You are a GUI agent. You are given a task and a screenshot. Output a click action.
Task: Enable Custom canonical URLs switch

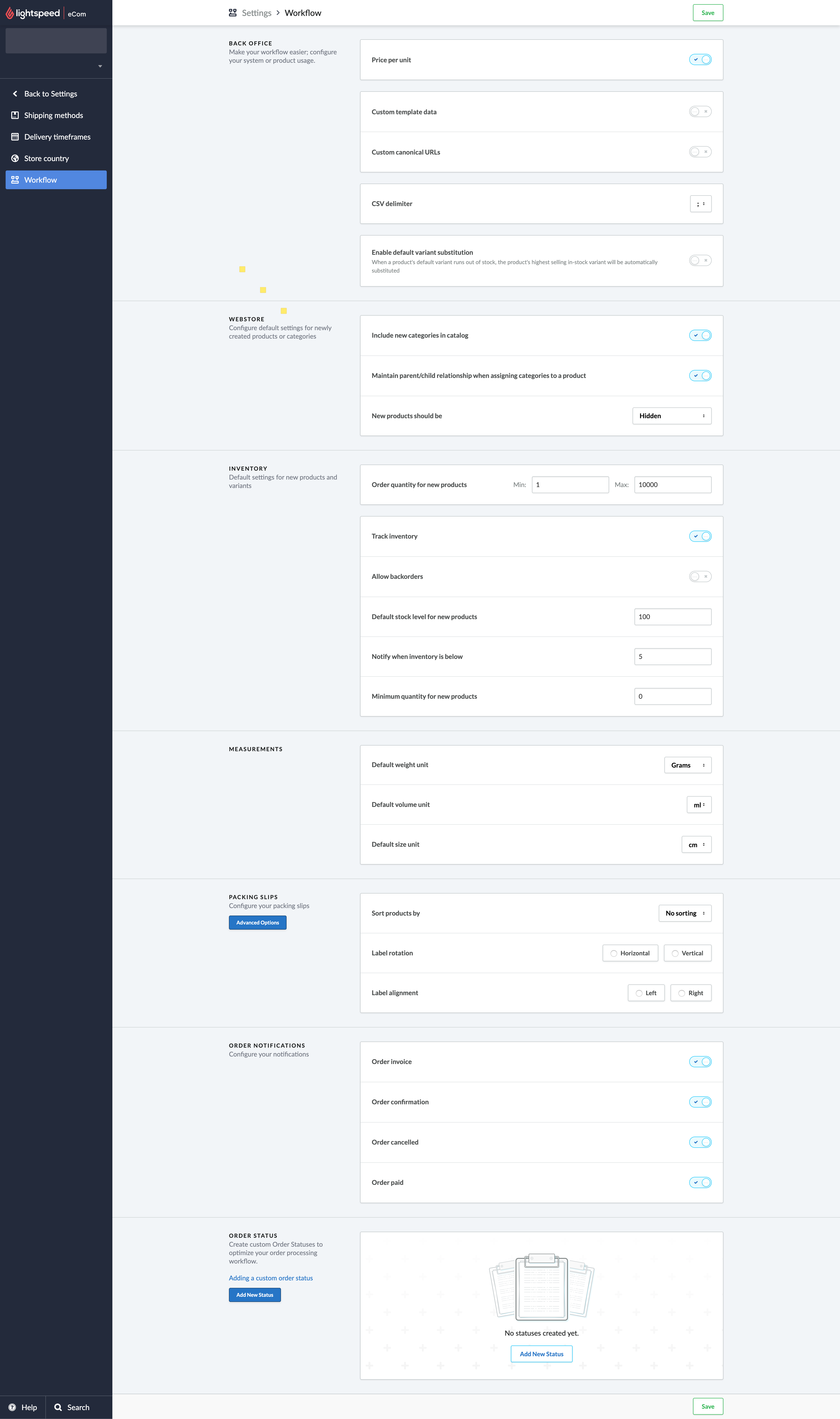pos(700,152)
